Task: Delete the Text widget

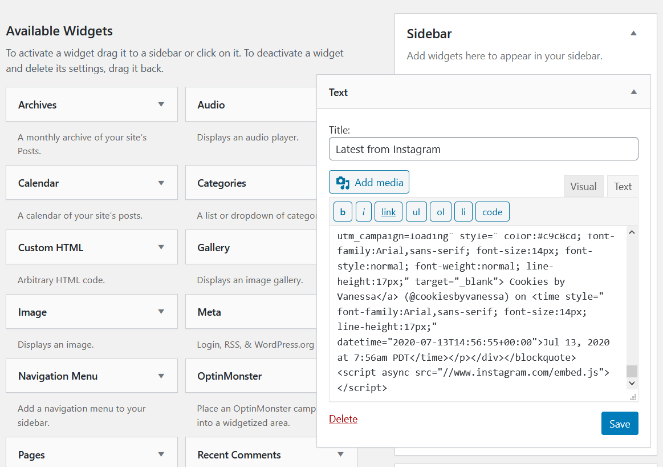Action: pos(343,419)
